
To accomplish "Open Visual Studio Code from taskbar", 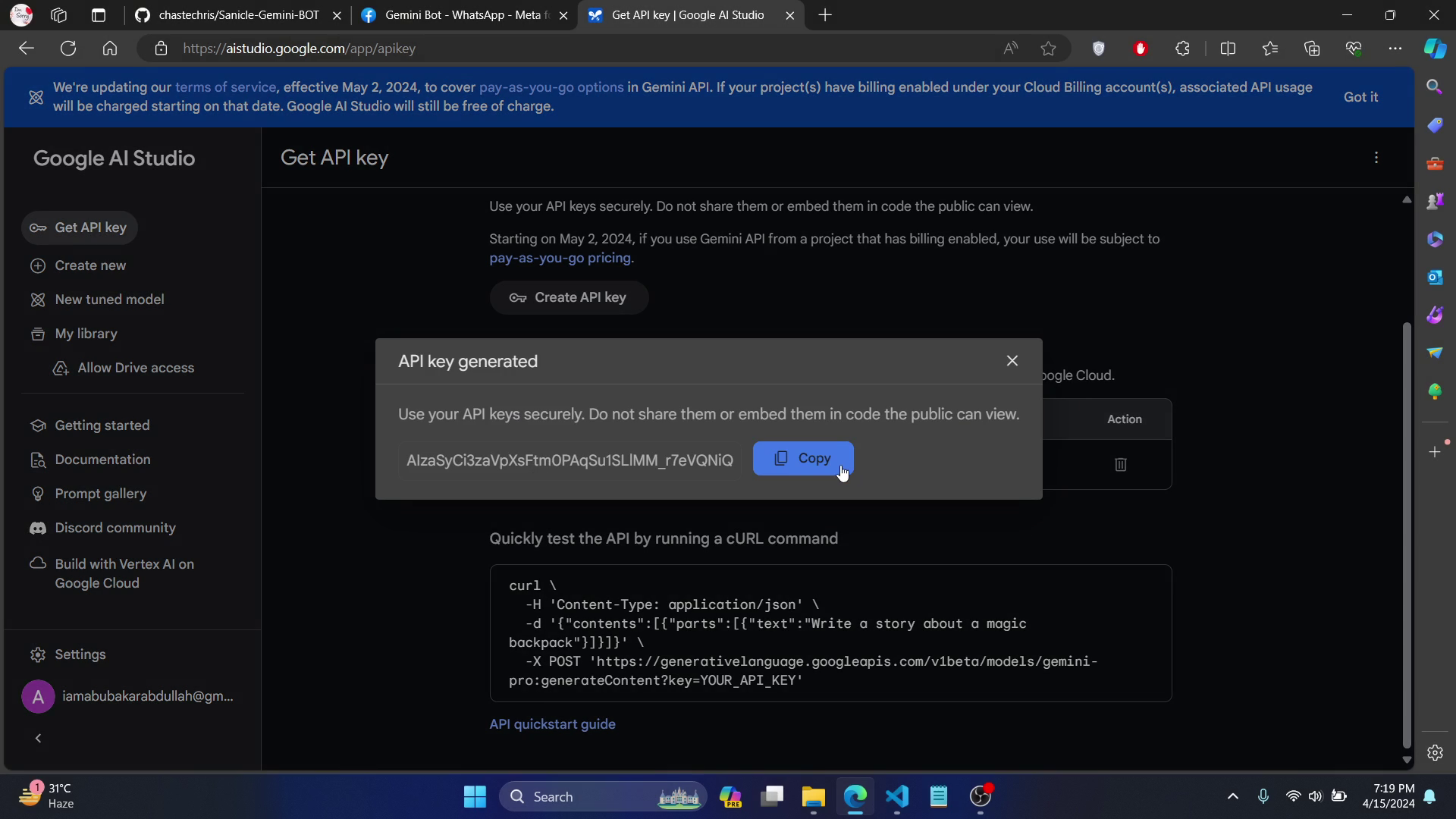I will 896,796.
